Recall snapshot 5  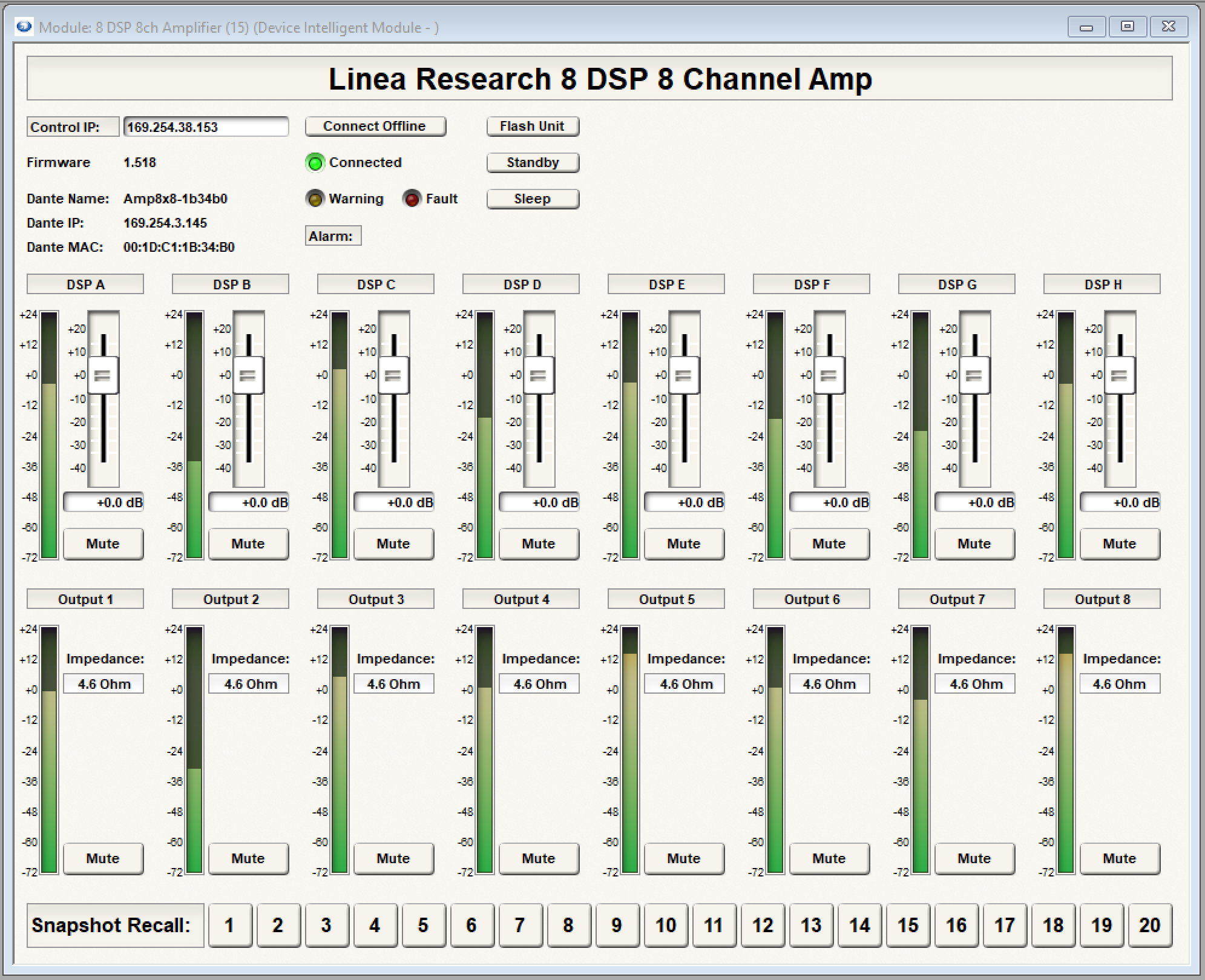tap(424, 925)
